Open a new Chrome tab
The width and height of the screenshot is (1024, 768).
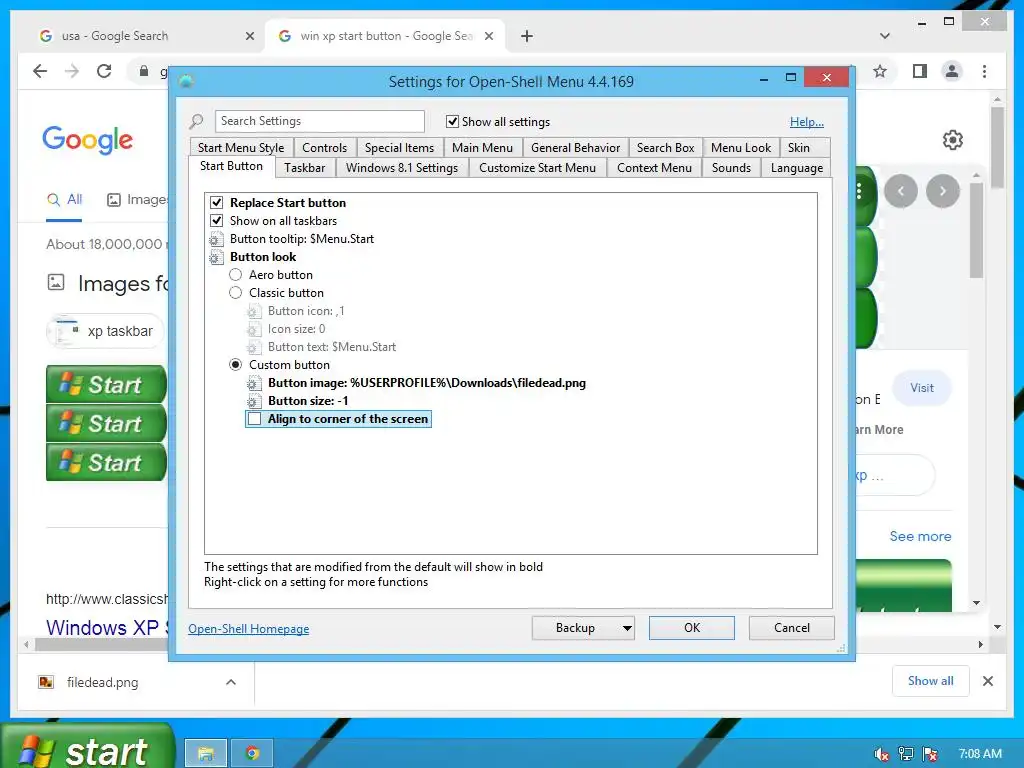(x=527, y=36)
